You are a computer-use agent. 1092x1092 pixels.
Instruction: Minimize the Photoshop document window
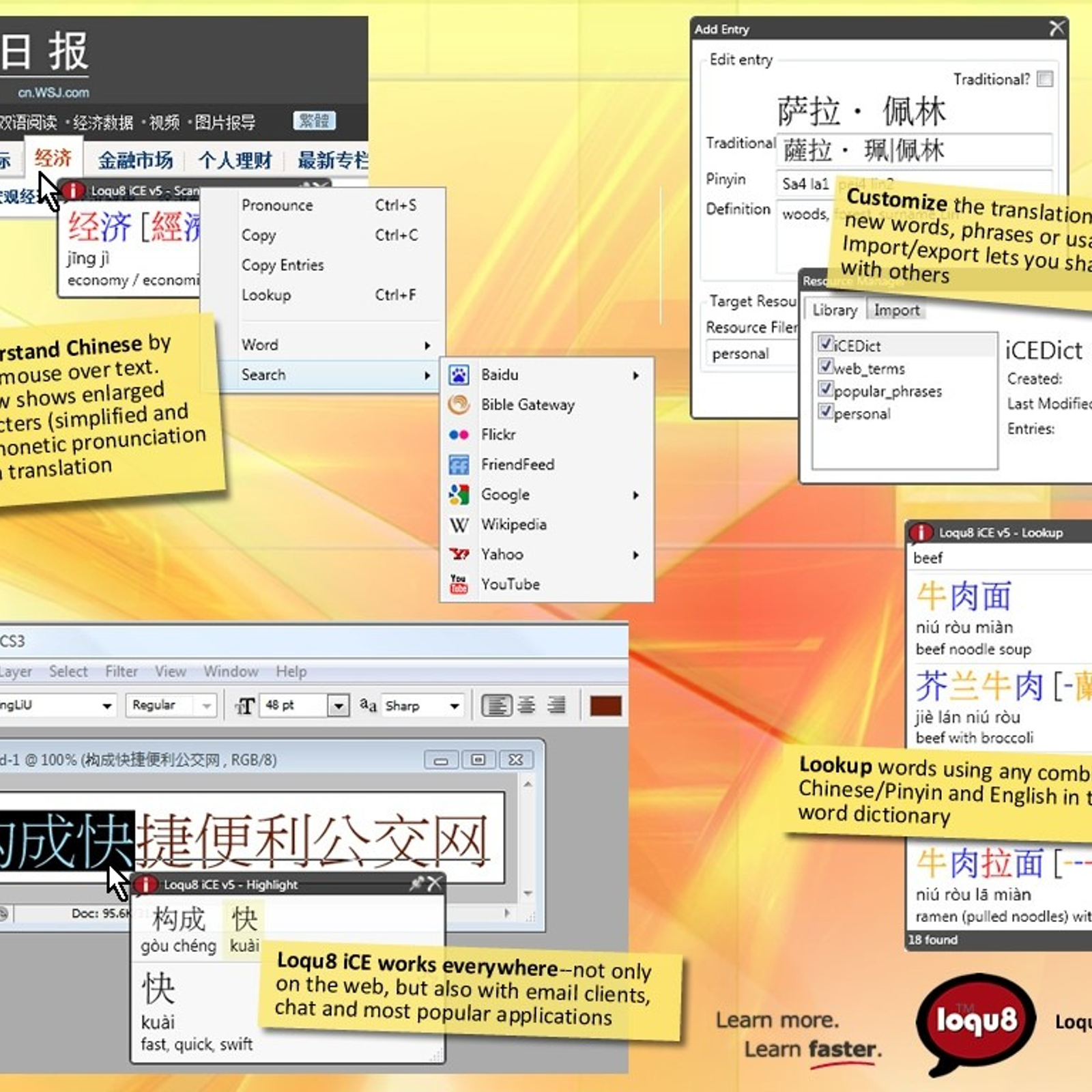click(441, 760)
